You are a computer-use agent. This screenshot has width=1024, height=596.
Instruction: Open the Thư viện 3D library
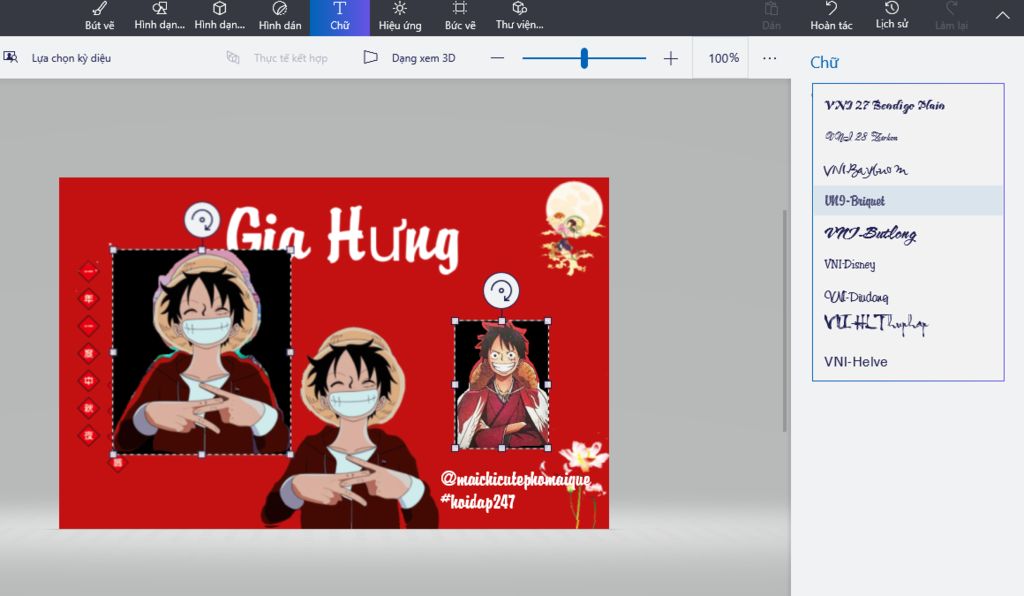(519, 17)
